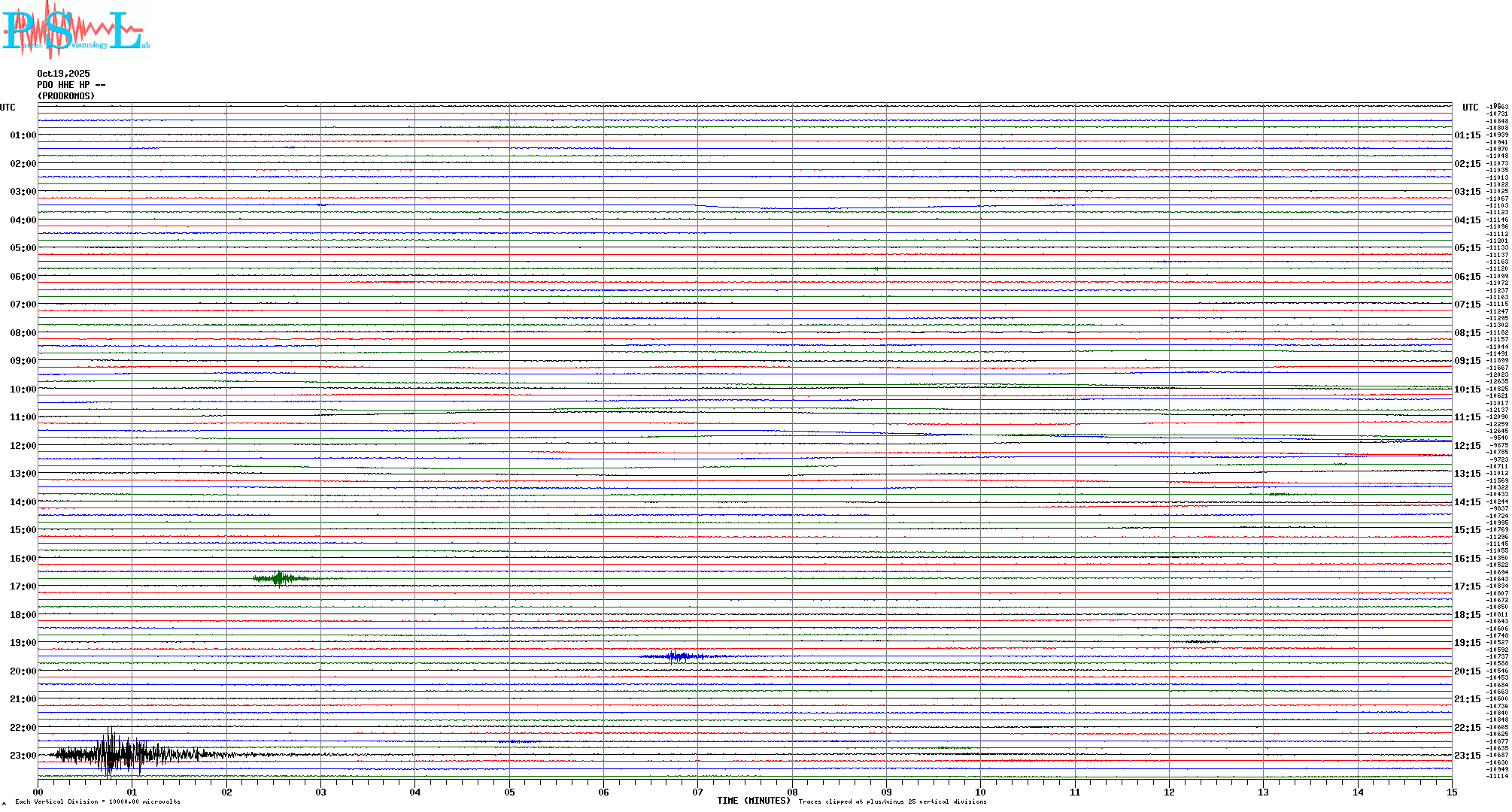Click the Oct19,2025 date label
Image resolution: width=1512 pixels, height=812 pixels.
pos(63,74)
